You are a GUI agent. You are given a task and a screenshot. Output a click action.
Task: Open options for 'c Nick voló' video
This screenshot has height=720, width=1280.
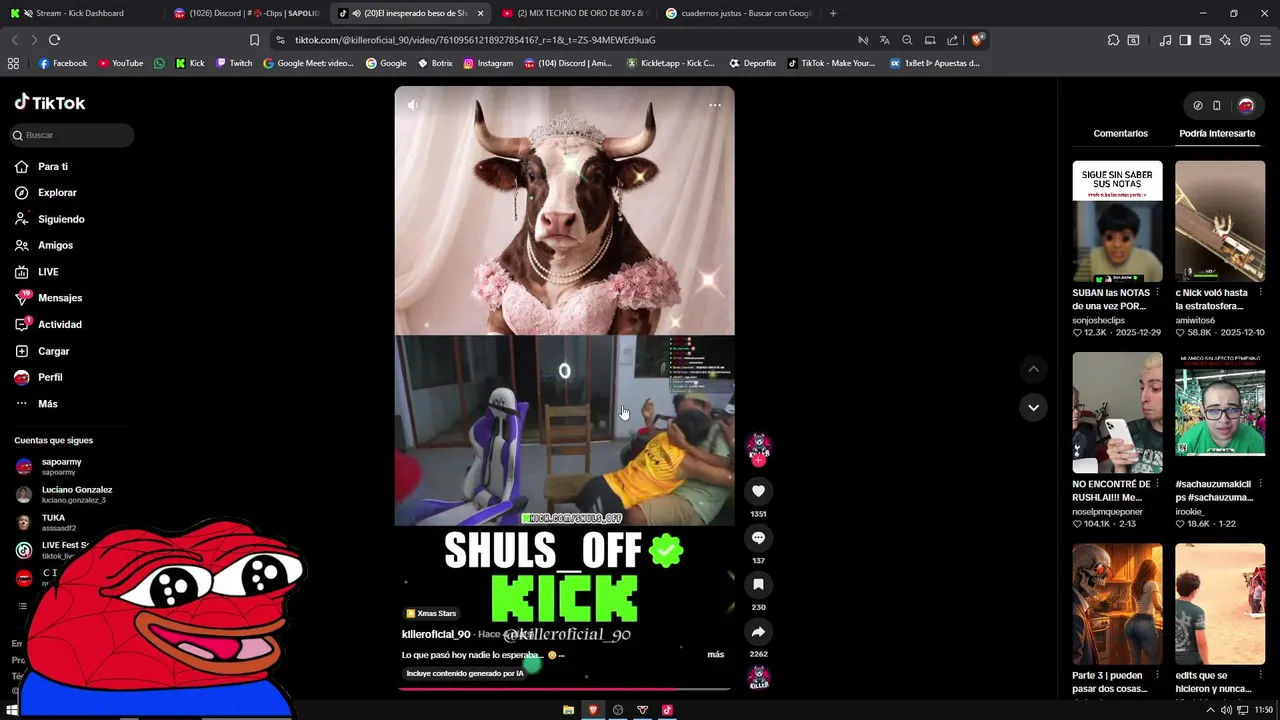pyautogui.click(x=1260, y=293)
